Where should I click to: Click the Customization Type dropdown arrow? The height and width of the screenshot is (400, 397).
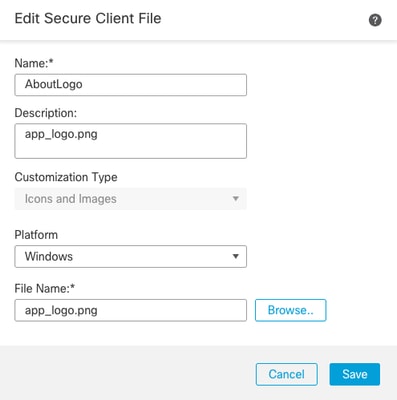click(236, 199)
